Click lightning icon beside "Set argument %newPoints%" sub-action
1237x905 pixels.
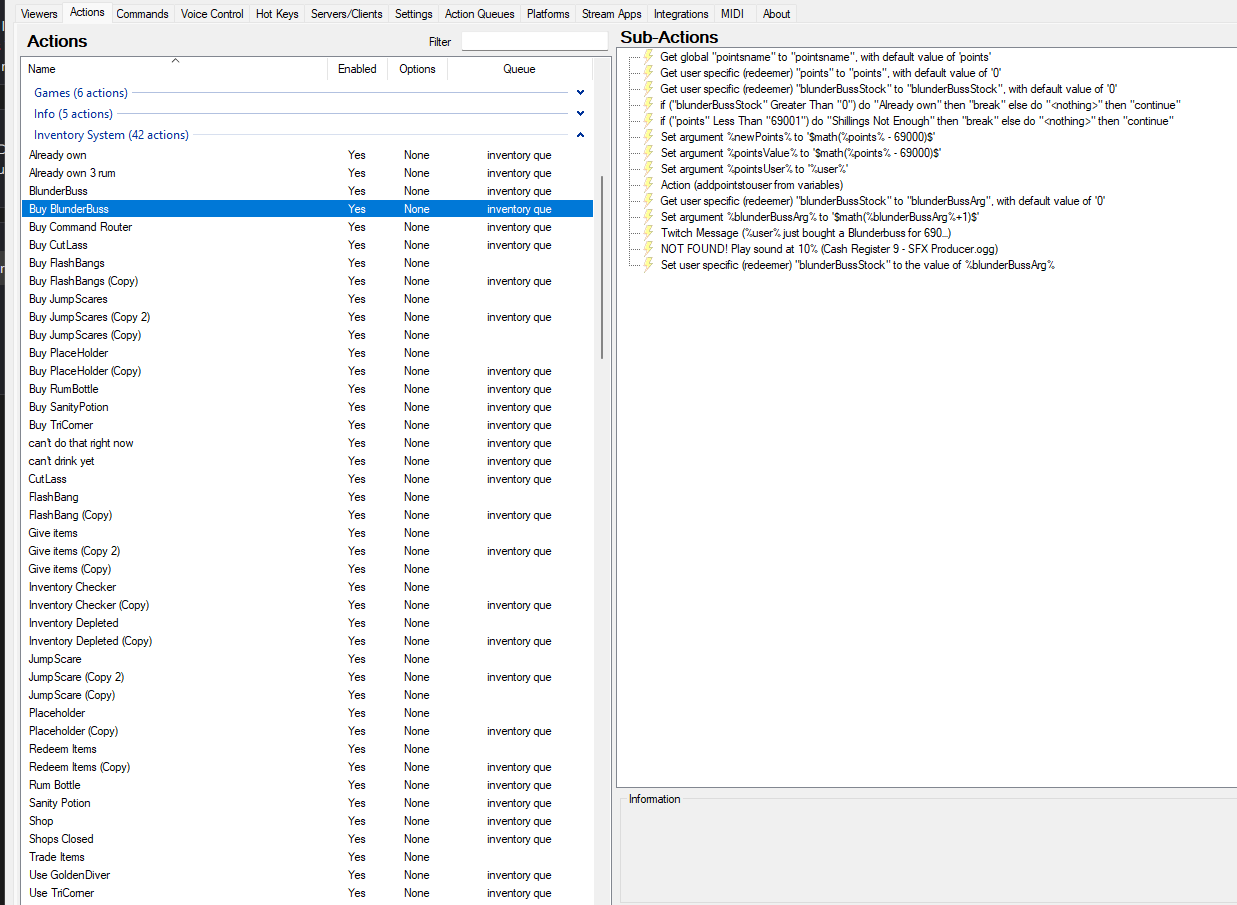pyautogui.click(x=647, y=137)
